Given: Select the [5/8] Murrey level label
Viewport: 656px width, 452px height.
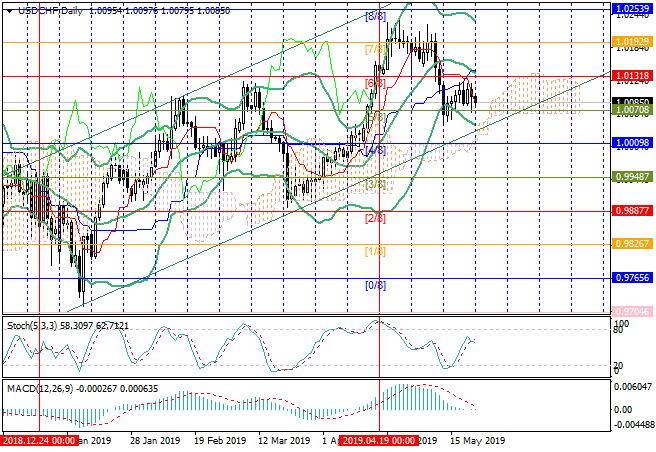Looking at the screenshot, I should [x=375, y=117].
